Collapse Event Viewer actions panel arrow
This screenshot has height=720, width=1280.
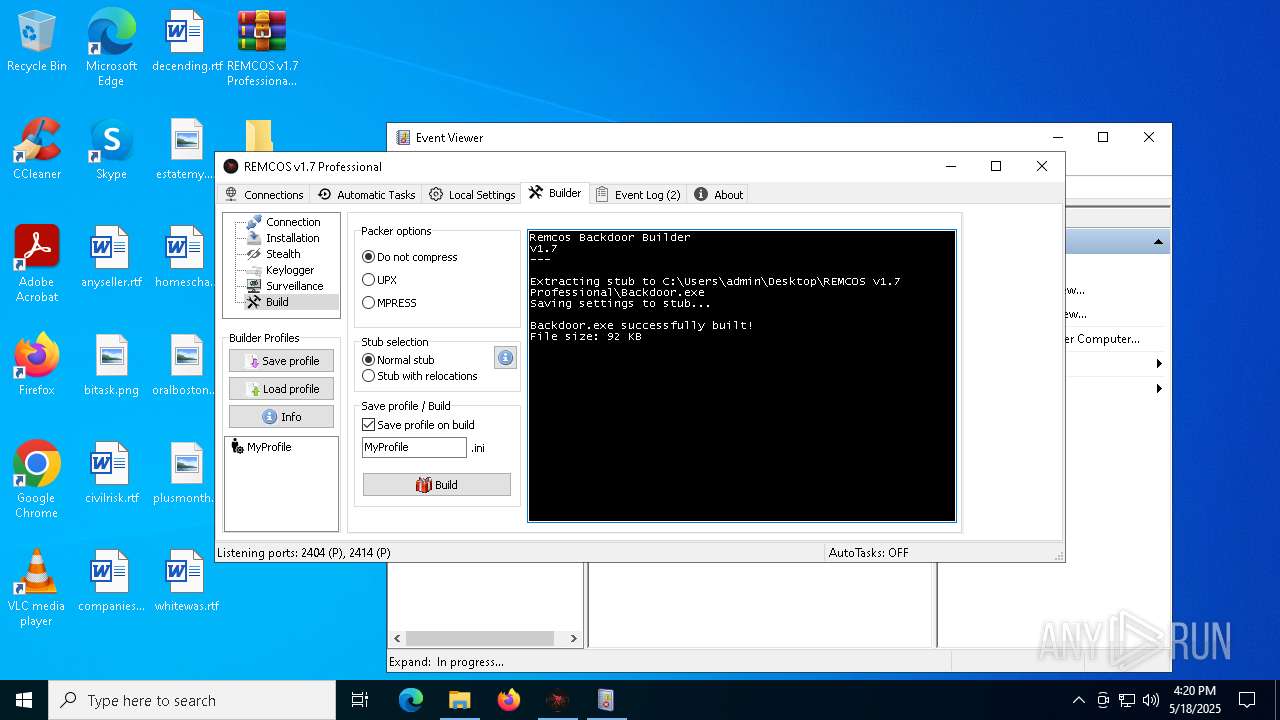coord(1158,242)
